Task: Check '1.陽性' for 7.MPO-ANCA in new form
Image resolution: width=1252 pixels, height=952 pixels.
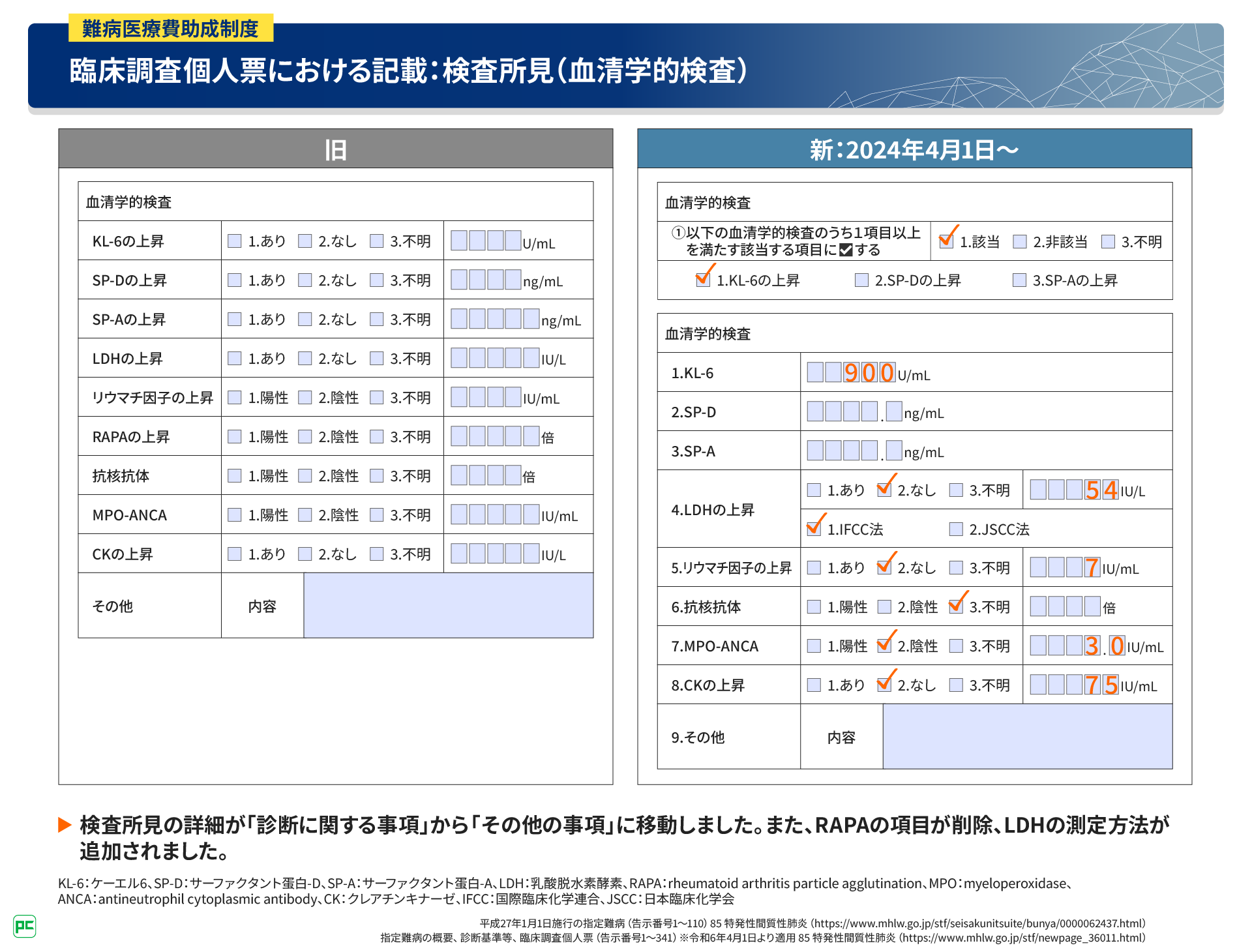Action: 814,646
